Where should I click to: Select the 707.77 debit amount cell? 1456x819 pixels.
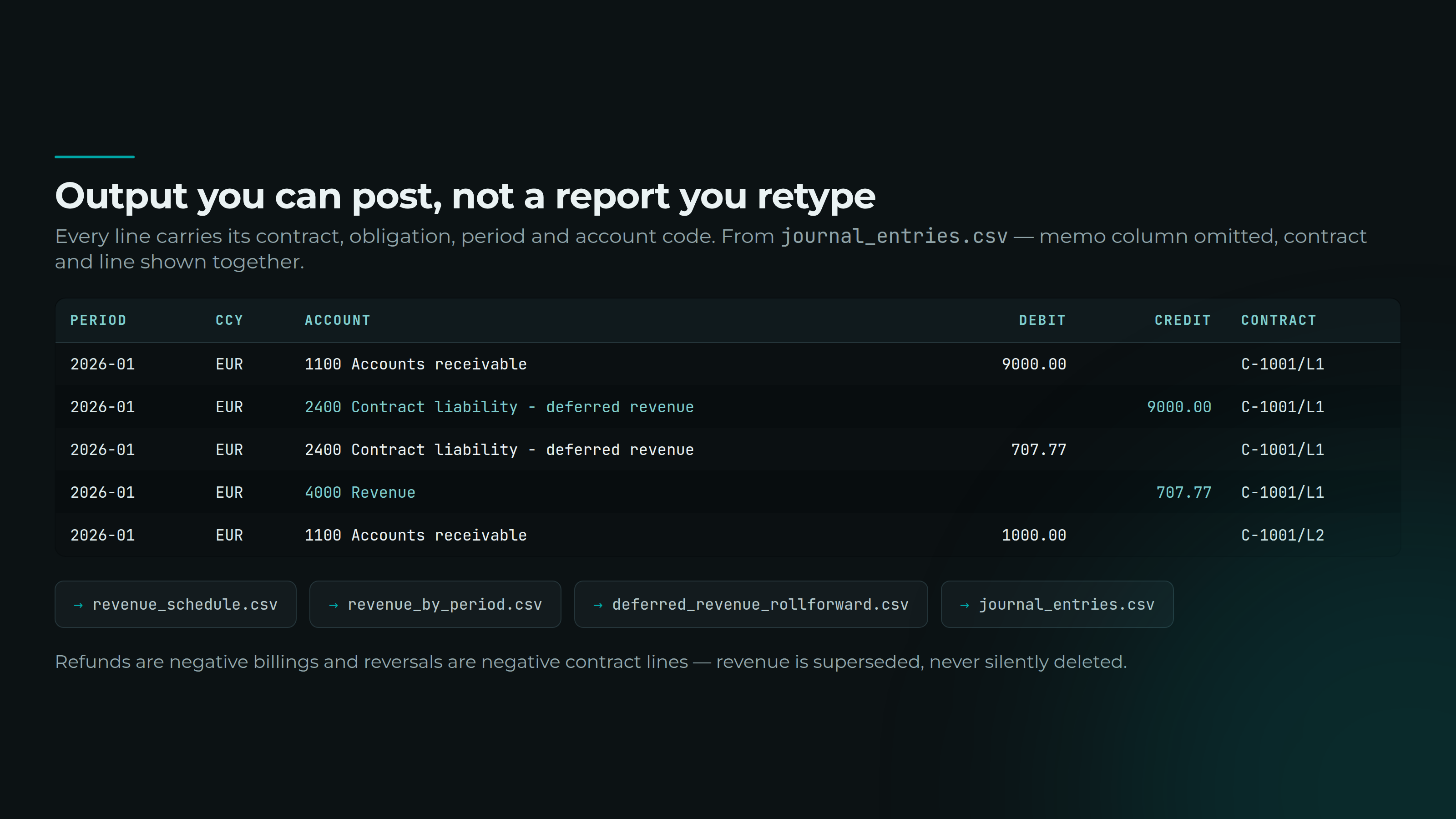coord(1038,450)
